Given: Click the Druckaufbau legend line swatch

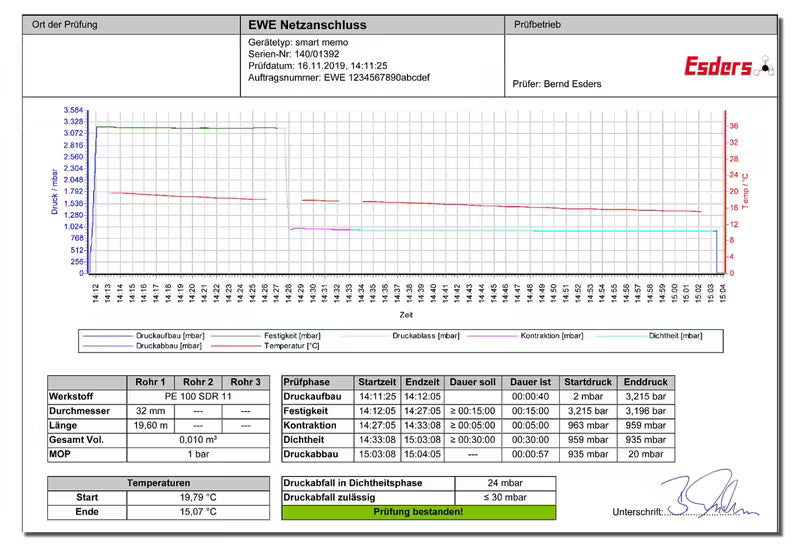Looking at the screenshot, I should [x=108, y=336].
